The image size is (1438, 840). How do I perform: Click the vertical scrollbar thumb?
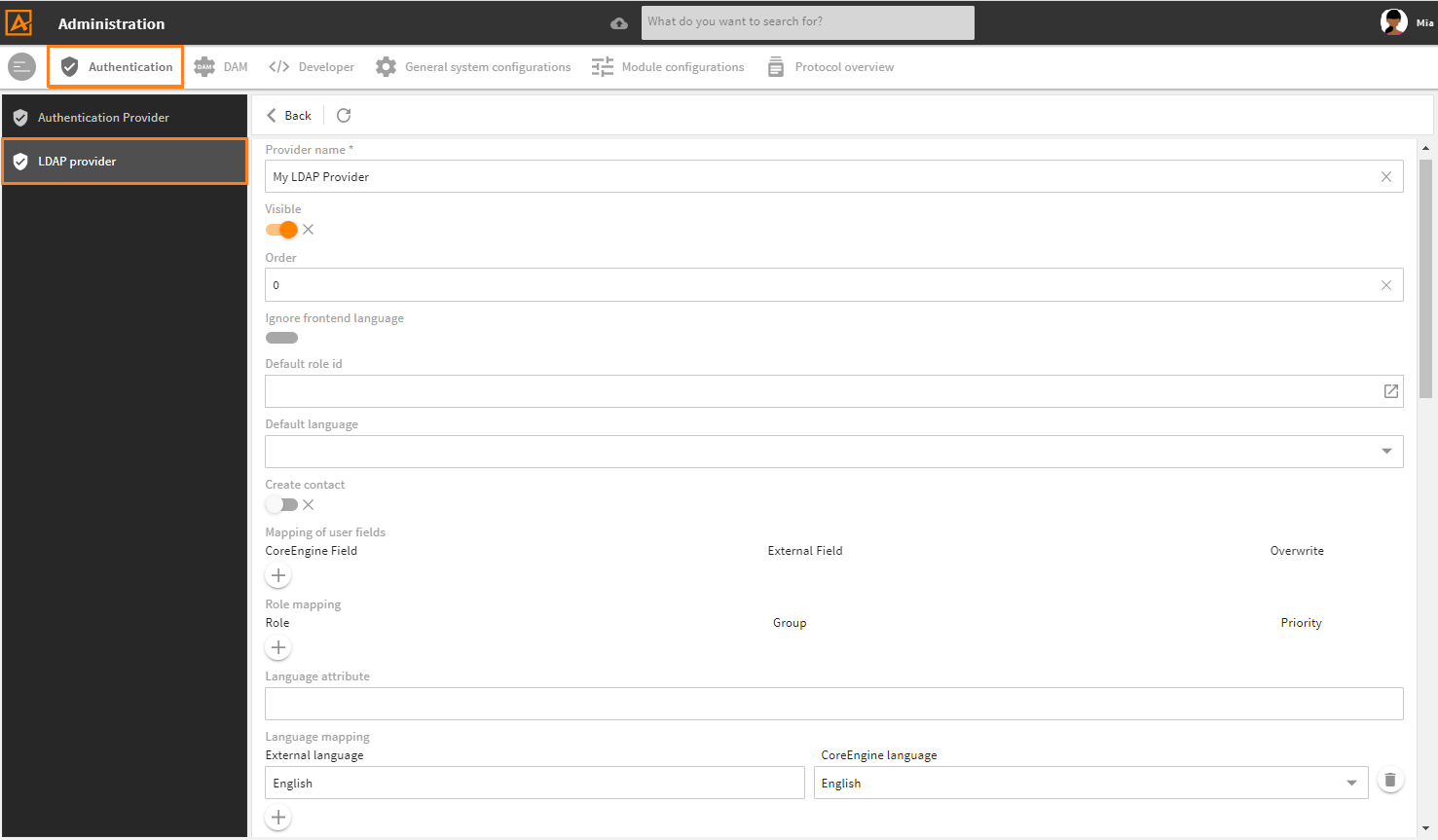[x=1425, y=279]
